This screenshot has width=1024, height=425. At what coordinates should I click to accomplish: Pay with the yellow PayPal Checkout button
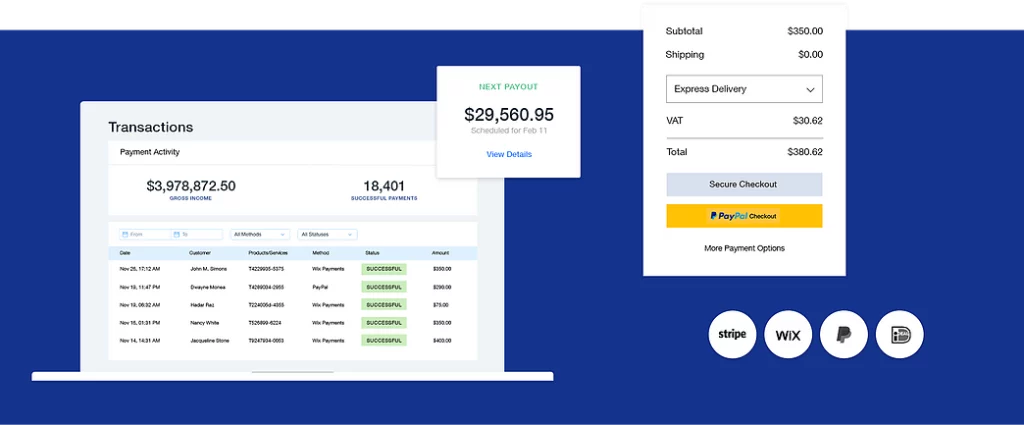coord(744,216)
